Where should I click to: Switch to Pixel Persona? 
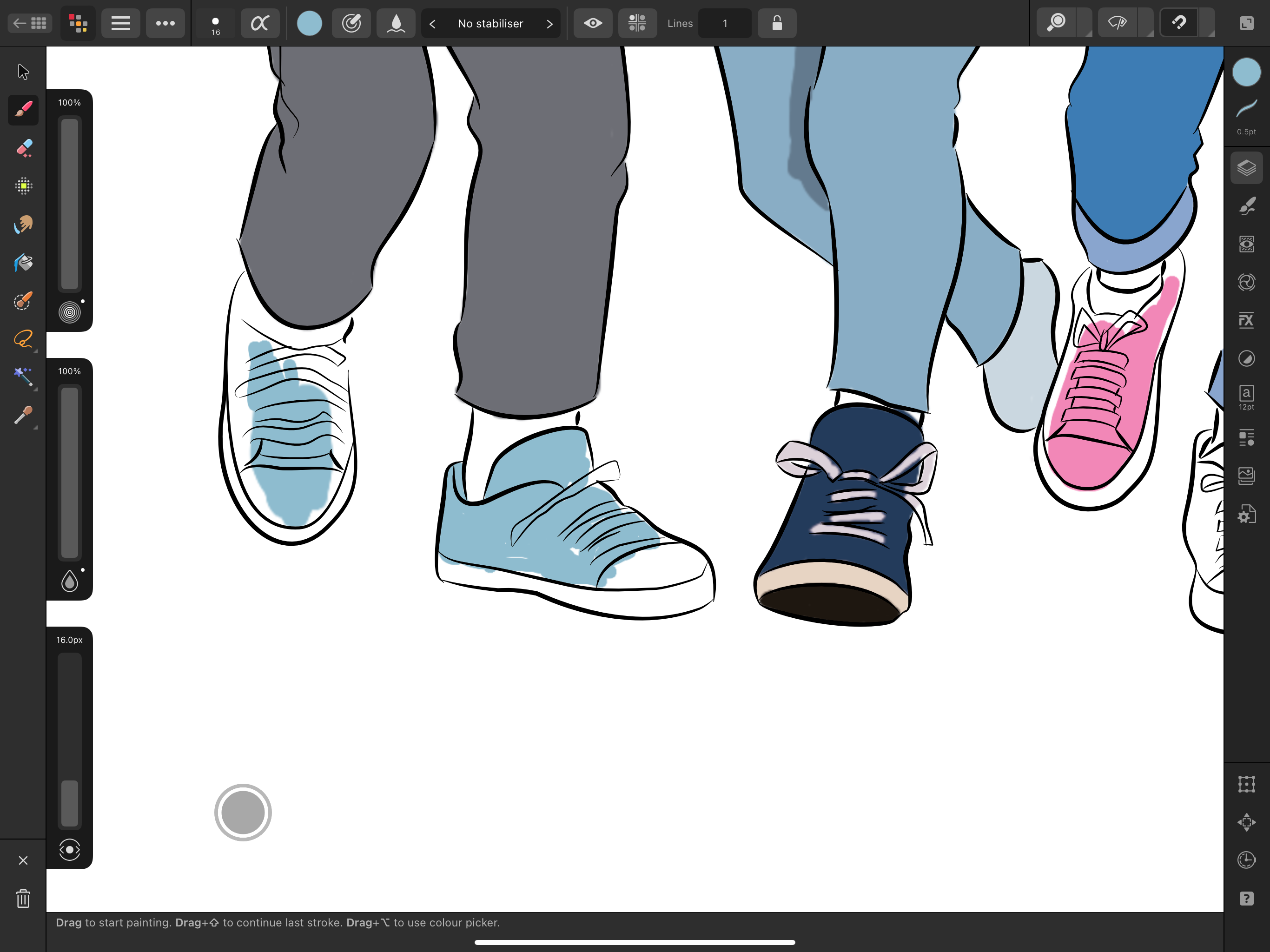78,24
